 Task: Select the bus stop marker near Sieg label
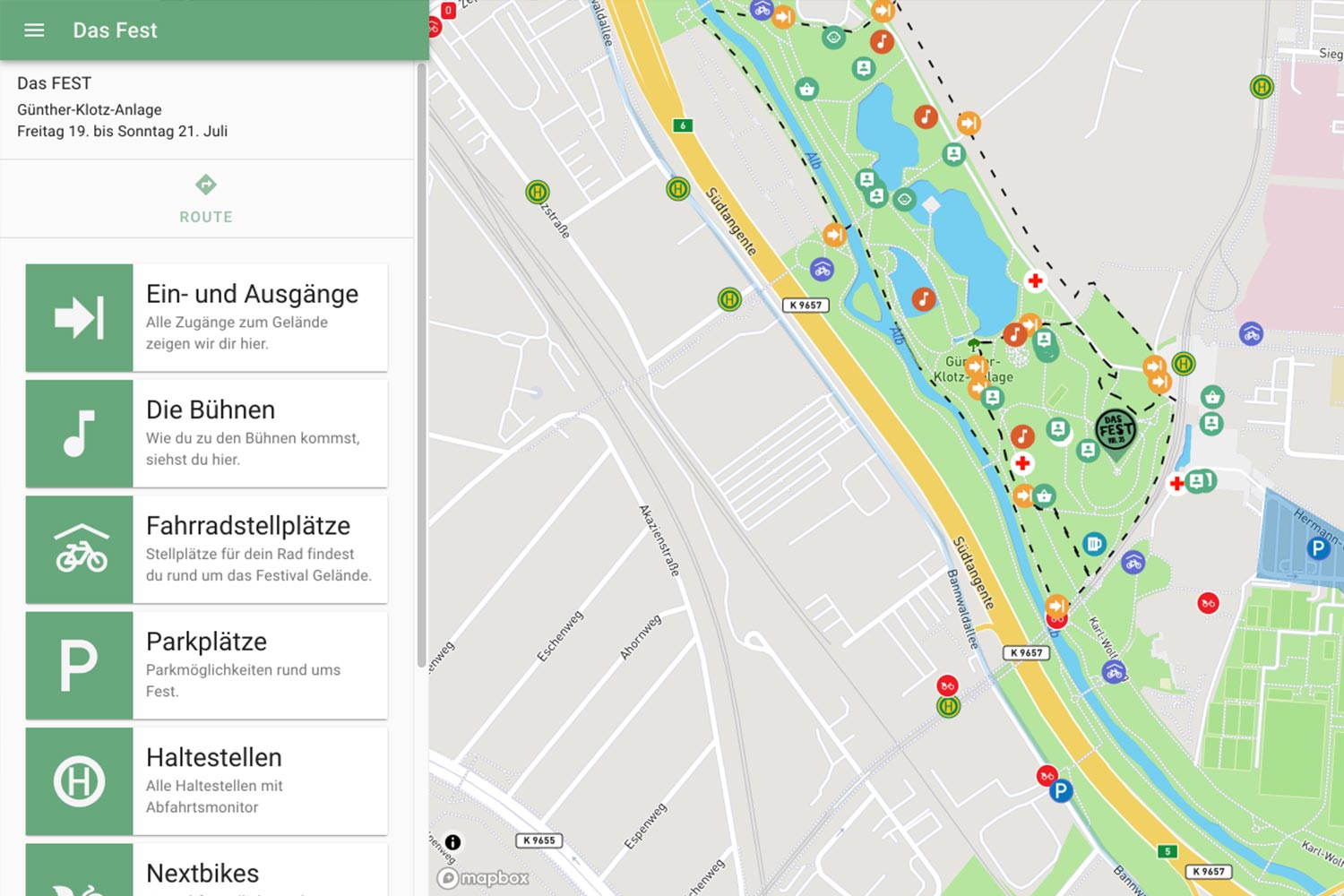(1262, 87)
